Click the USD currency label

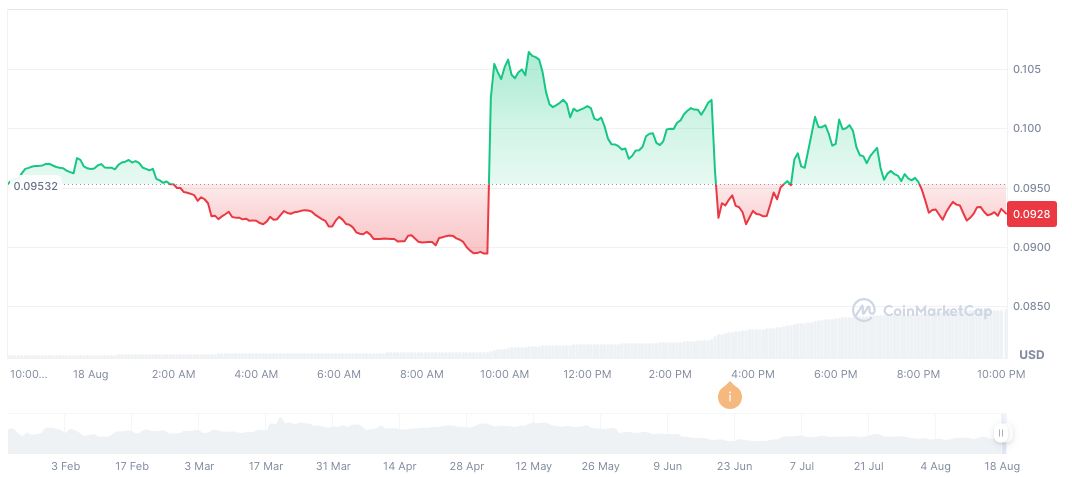click(1031, 355)
